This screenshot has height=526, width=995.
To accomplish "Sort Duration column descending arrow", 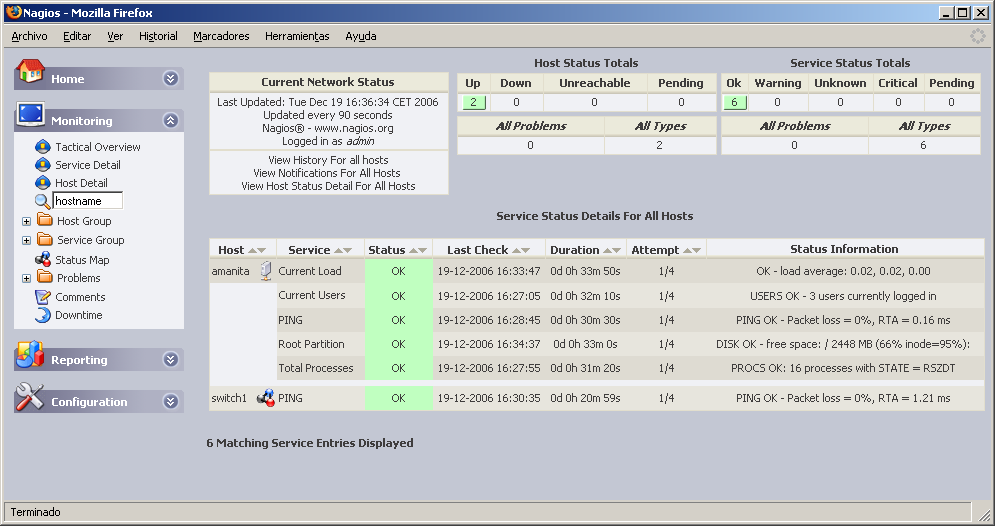I will [616, 251].
